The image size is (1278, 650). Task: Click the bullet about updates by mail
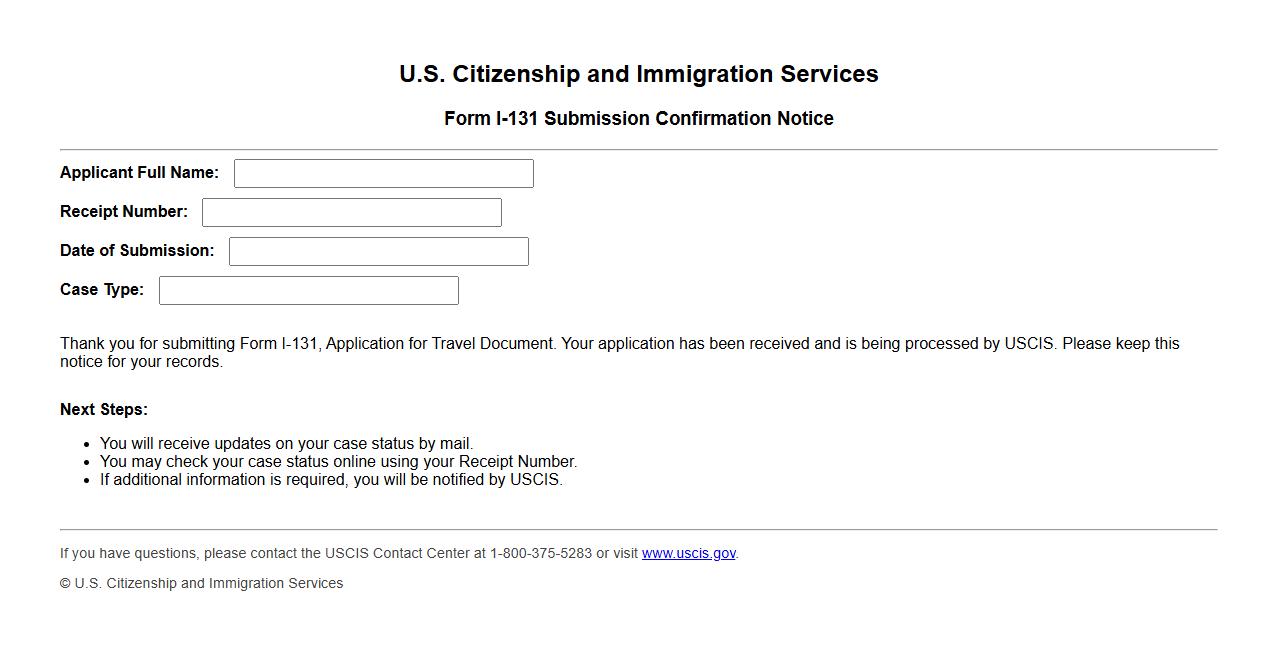[x=286, y=444]
